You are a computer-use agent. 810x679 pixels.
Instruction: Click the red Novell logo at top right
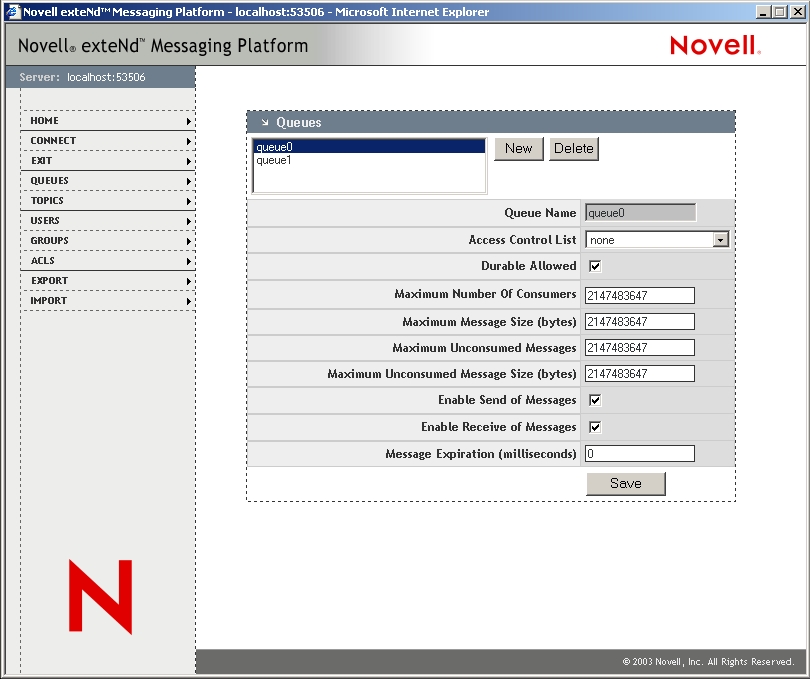[715, 45]
